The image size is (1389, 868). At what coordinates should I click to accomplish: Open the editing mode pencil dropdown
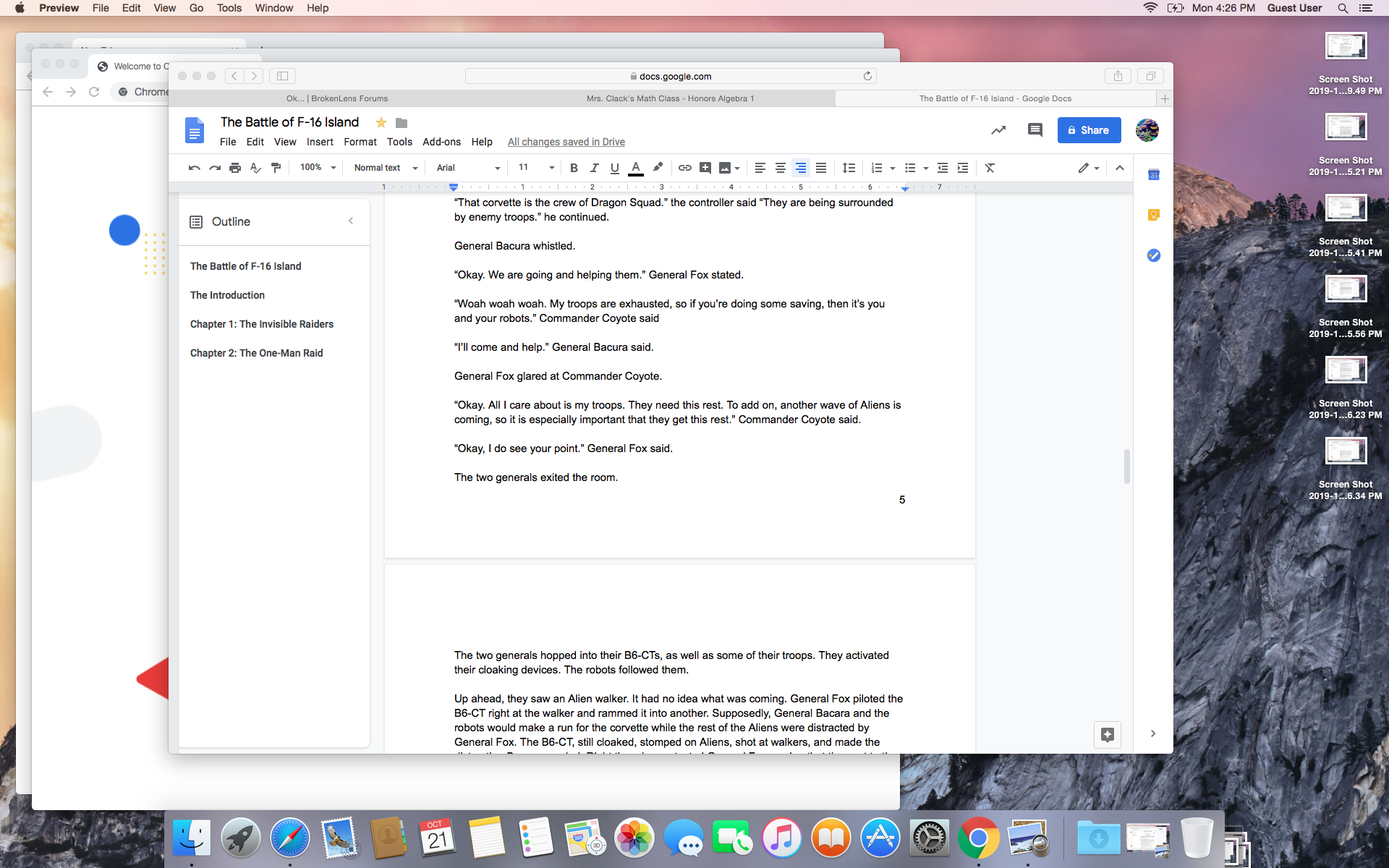(1088, 168)
